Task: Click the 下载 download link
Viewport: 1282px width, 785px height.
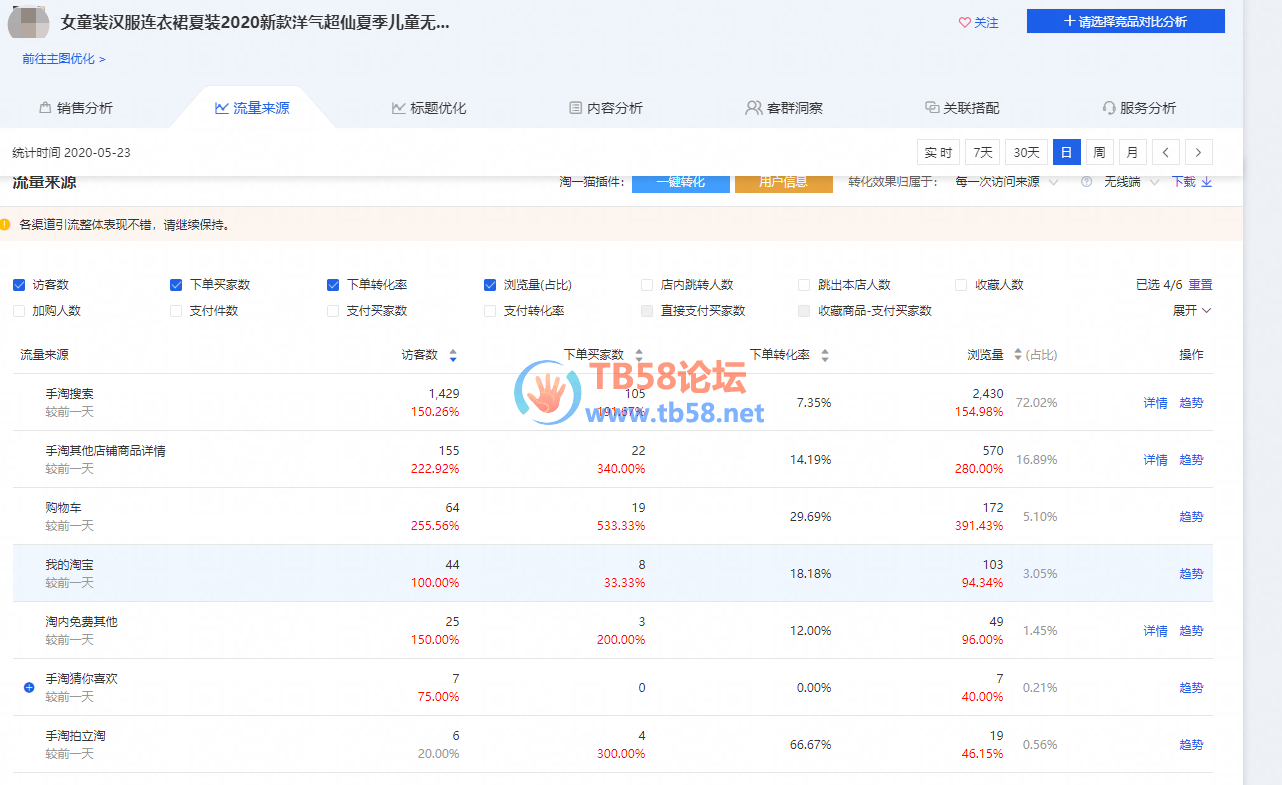Action: coord(1184,182)
